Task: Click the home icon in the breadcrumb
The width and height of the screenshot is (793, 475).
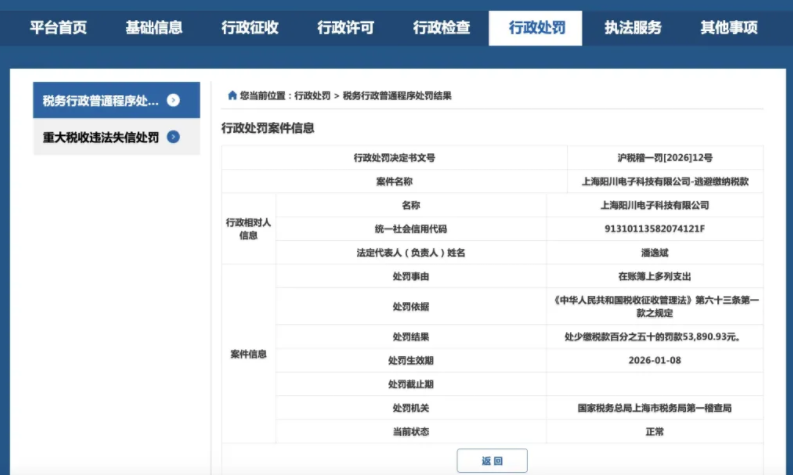Action: (x=233, y=96)
